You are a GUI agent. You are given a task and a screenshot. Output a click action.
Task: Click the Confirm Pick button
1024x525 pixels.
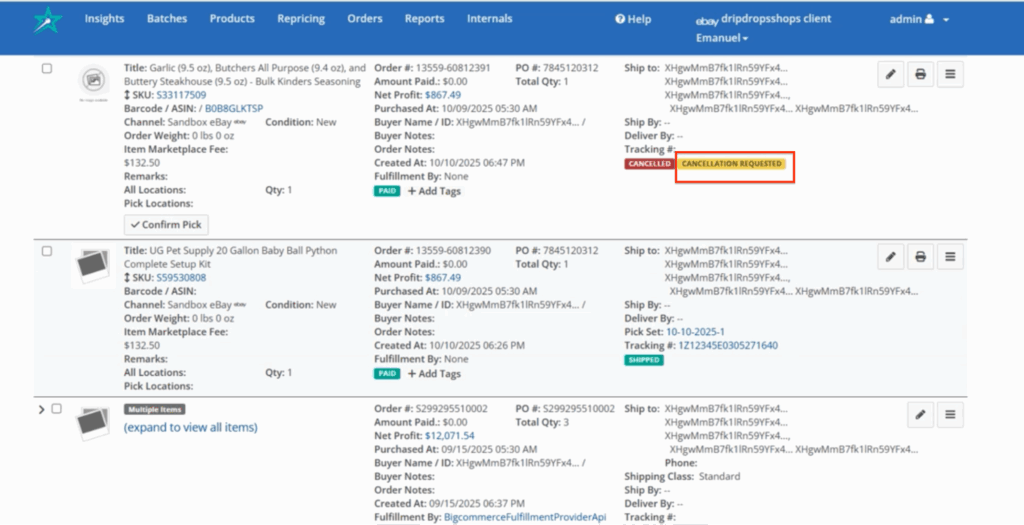click(166, 225)
